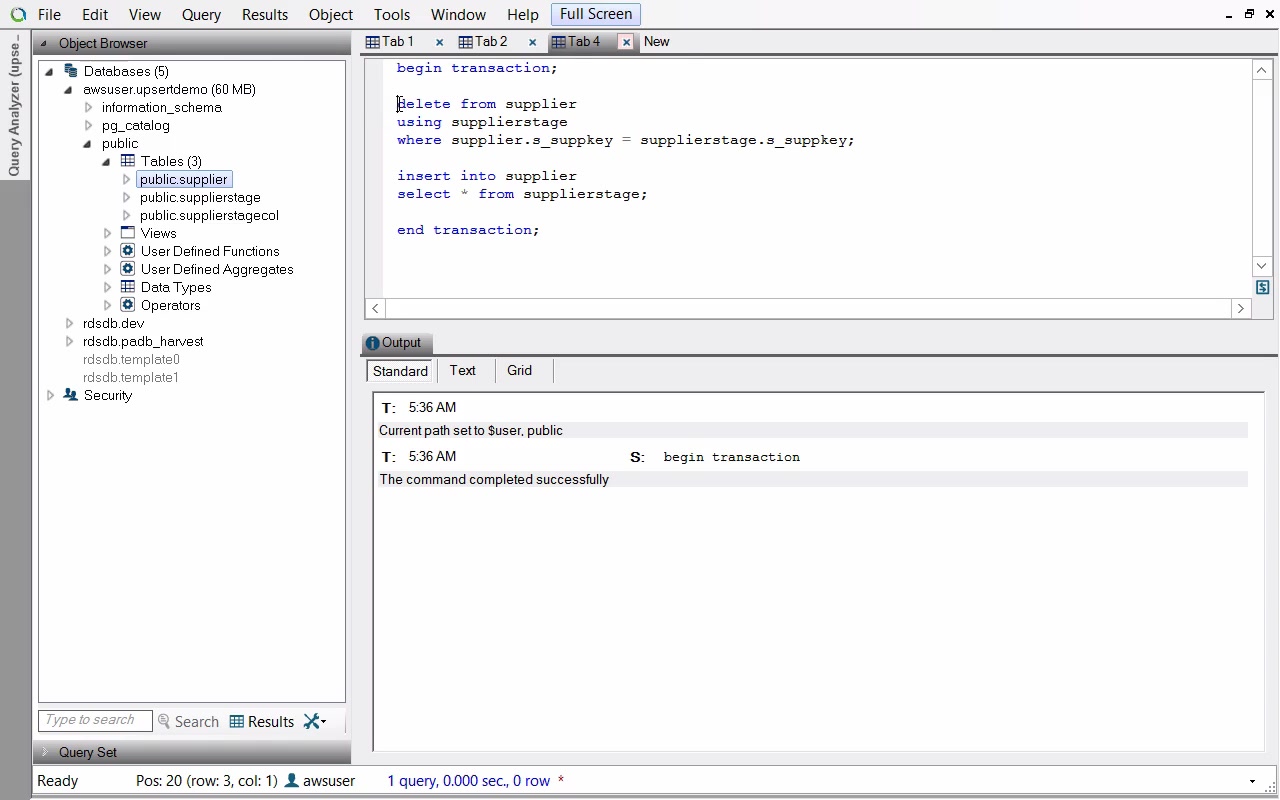Expand the rdsdb.dev database
Screen dimensions: 1280x800
69,323
